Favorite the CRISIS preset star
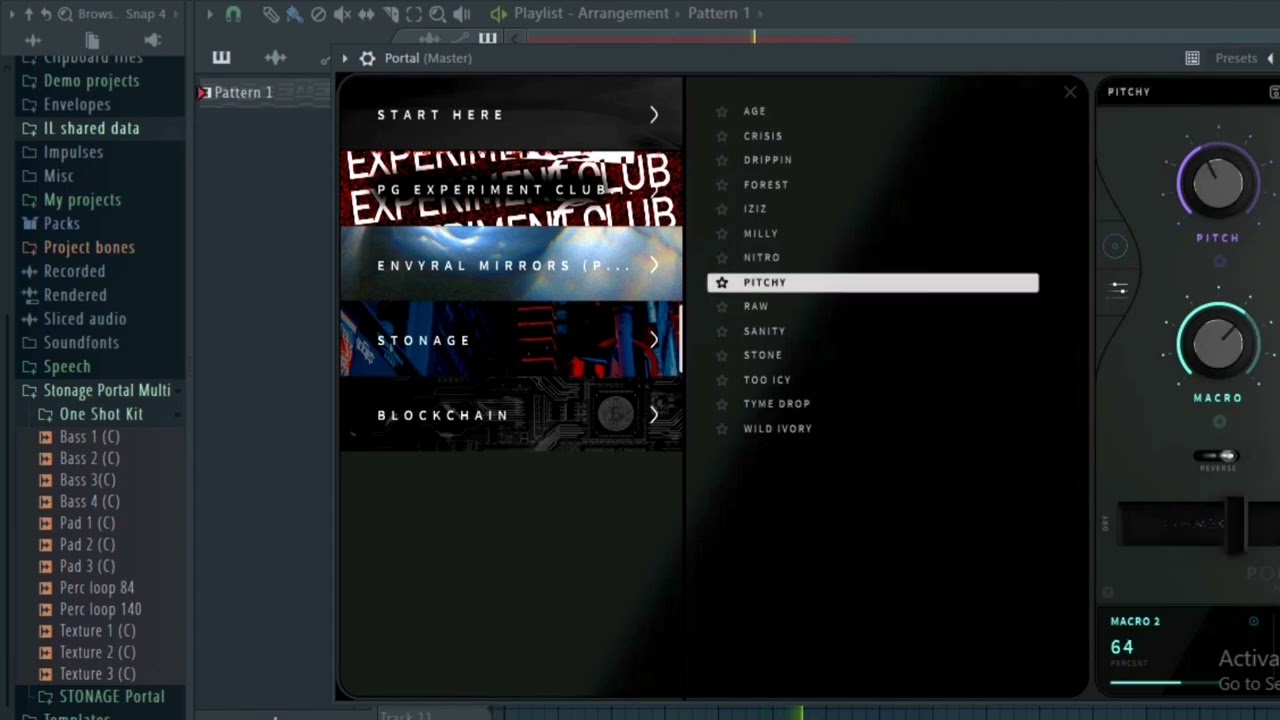Viewport: 1280px width, 720px height. point(722,136)
